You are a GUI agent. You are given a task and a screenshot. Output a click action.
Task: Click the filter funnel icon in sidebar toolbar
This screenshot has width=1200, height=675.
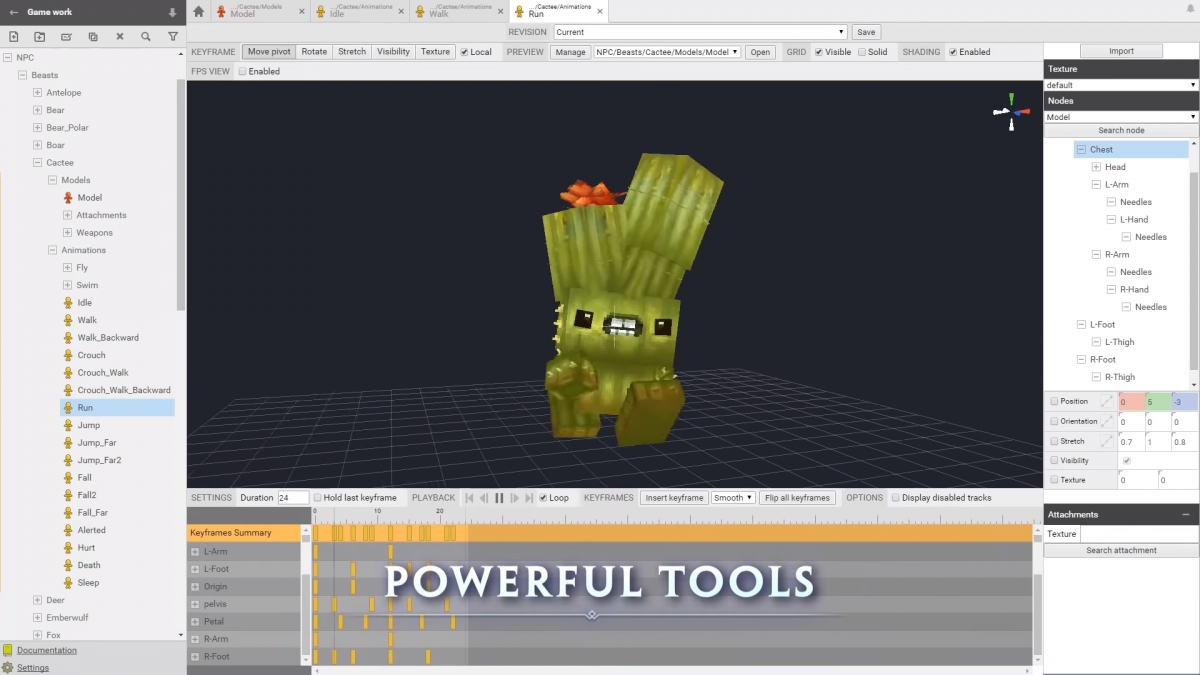(172, 36)
